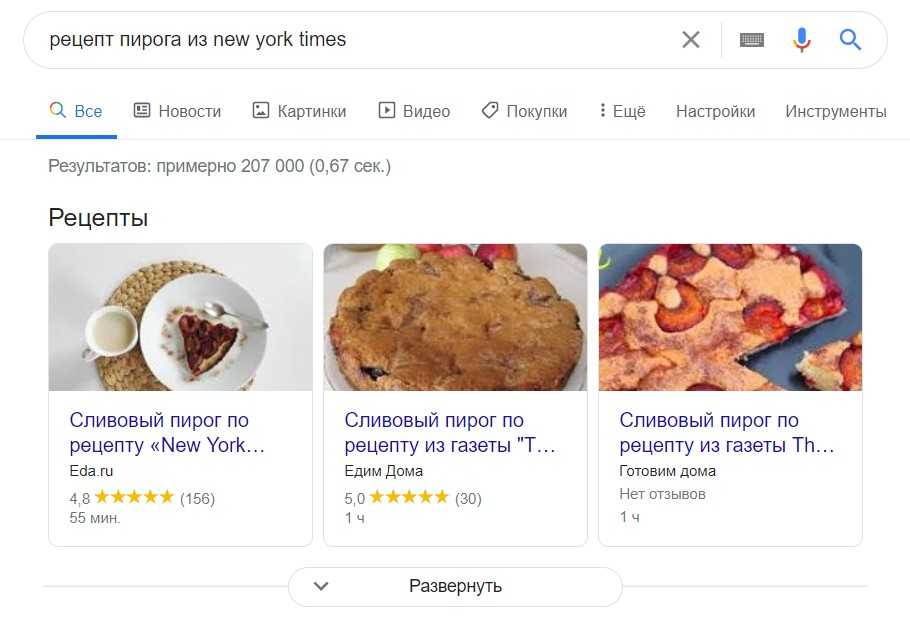This screenshot has width=910, height=621.
Task: Clear the search query with the X icon
Action: [690, 40]
